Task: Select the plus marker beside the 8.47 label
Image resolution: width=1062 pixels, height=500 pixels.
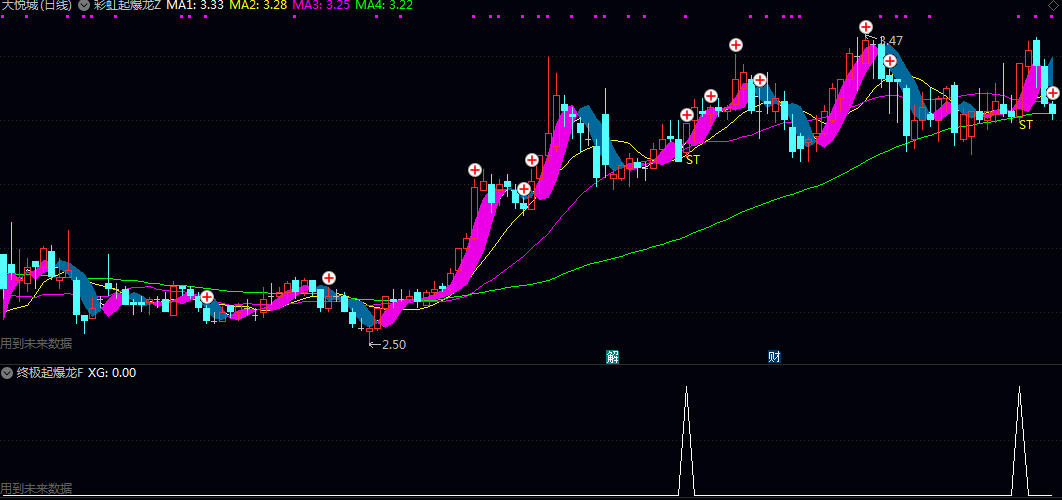Action: point(866,28)
